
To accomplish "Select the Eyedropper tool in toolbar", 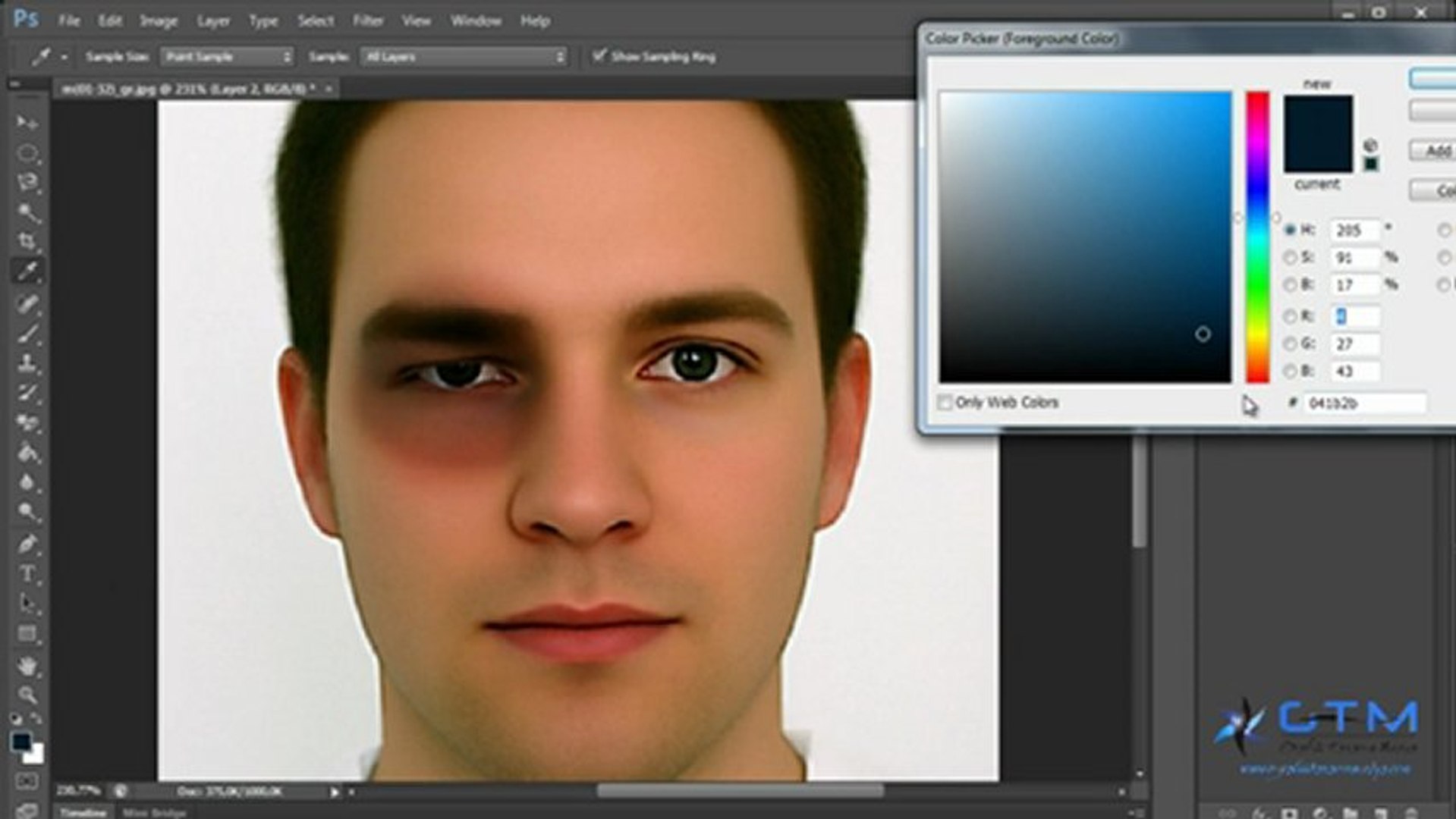I will [27, 271].
